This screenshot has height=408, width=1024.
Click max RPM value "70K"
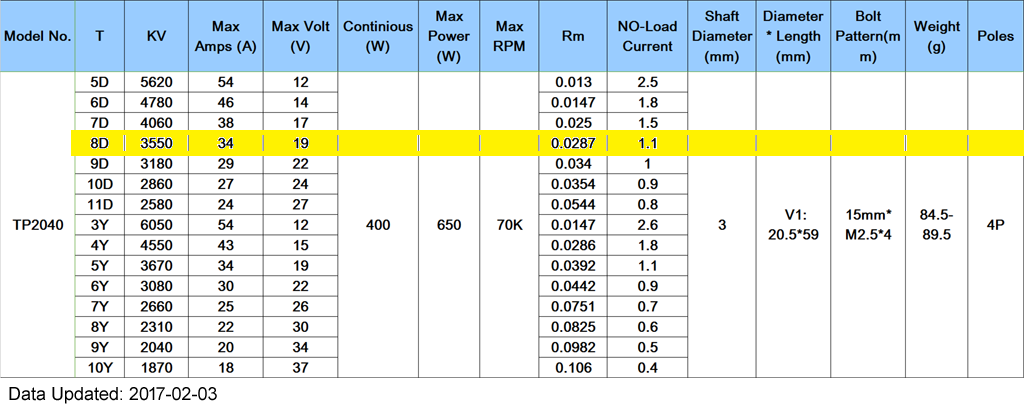(x=509, y=225)
